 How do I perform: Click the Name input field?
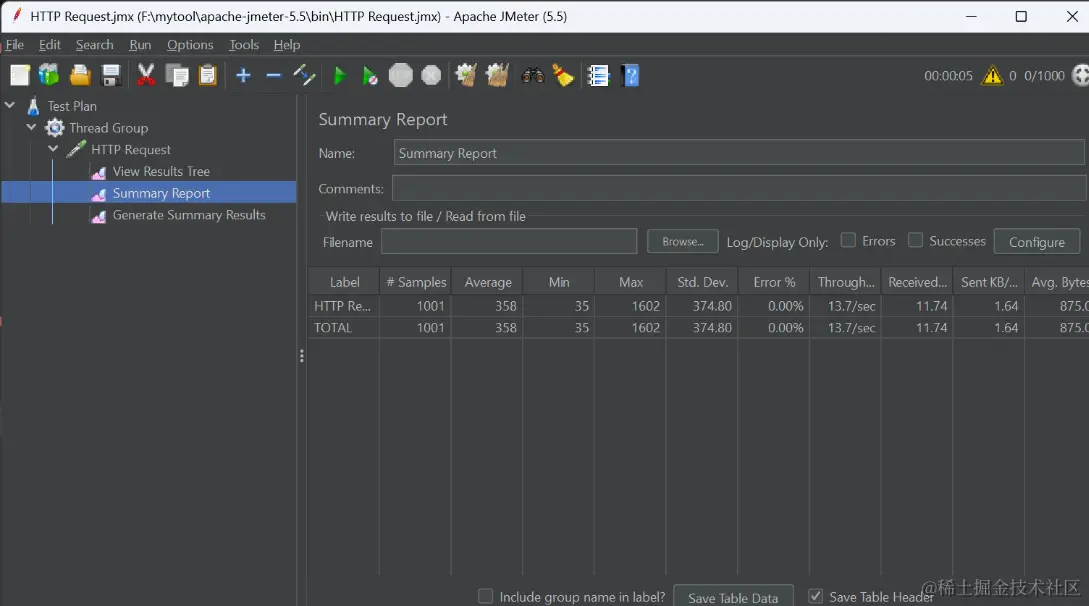tap(738, 153)
